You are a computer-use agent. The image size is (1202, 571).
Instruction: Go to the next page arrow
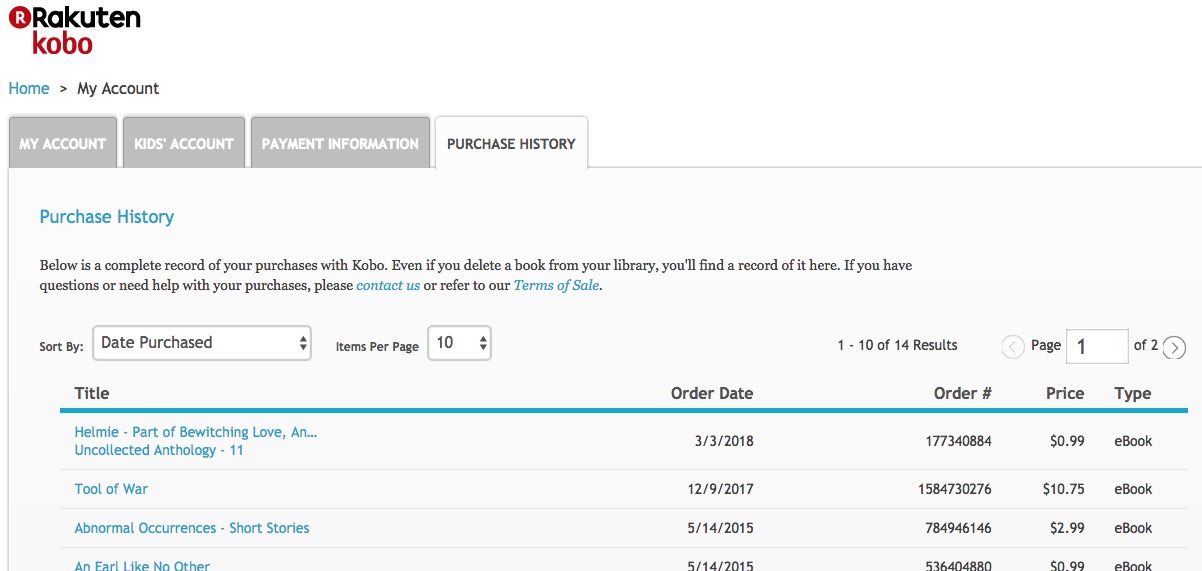click(1175, 347)
